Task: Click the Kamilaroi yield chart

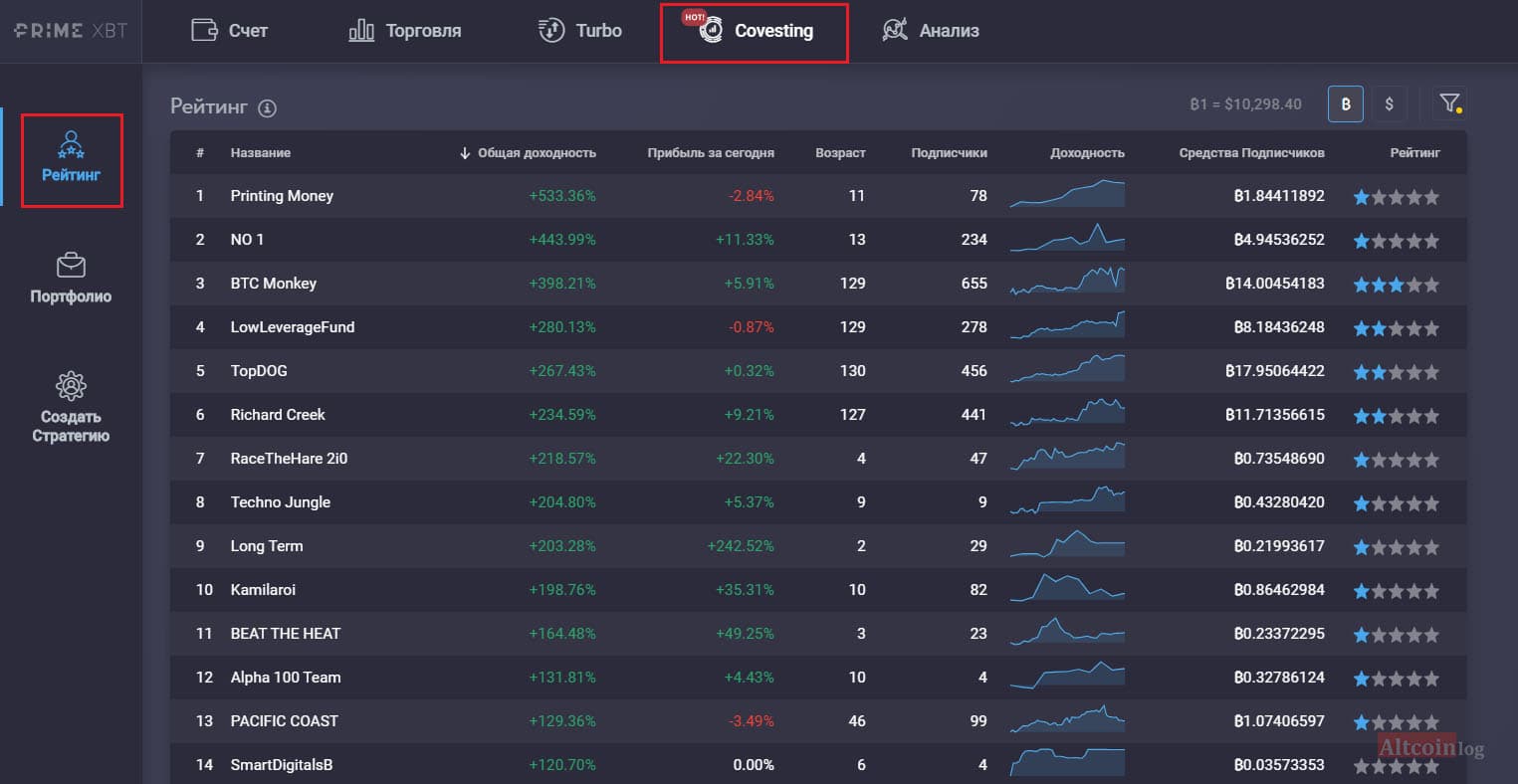Action: coord(1067,587)
